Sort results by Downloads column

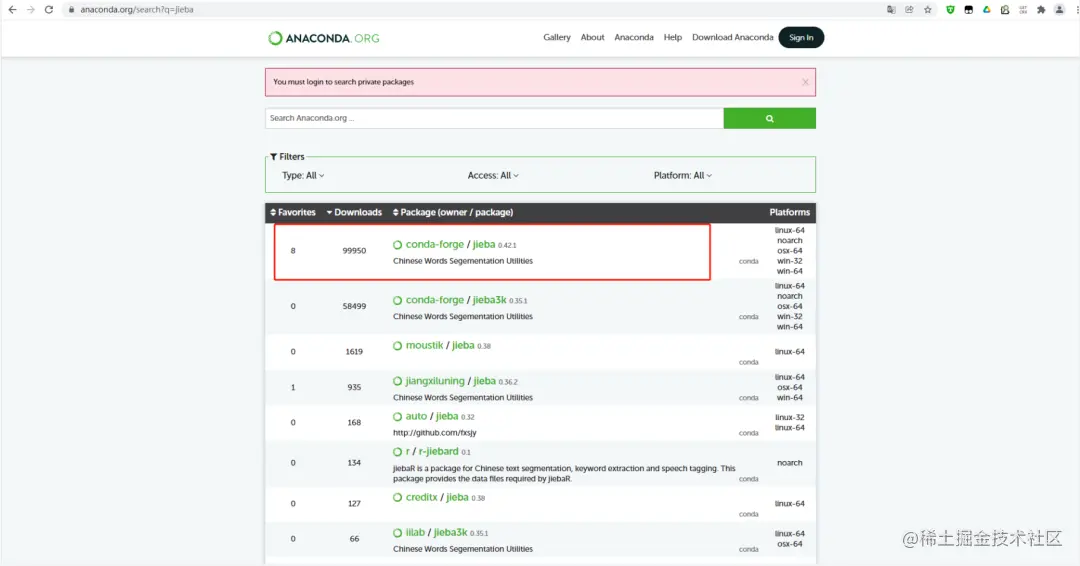click(x=354, y=212)
